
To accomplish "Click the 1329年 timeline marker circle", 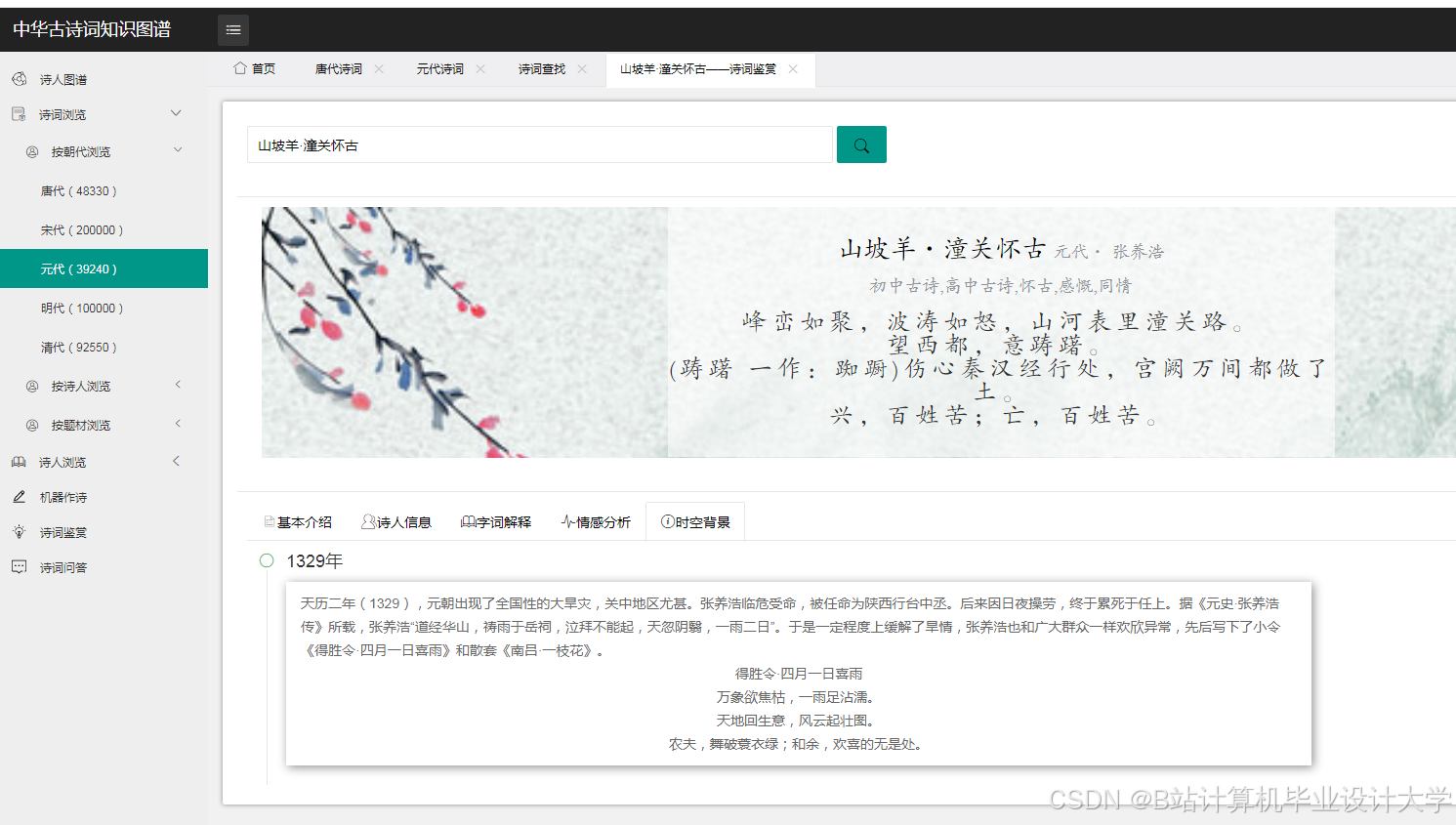I will tap(266, 560).
